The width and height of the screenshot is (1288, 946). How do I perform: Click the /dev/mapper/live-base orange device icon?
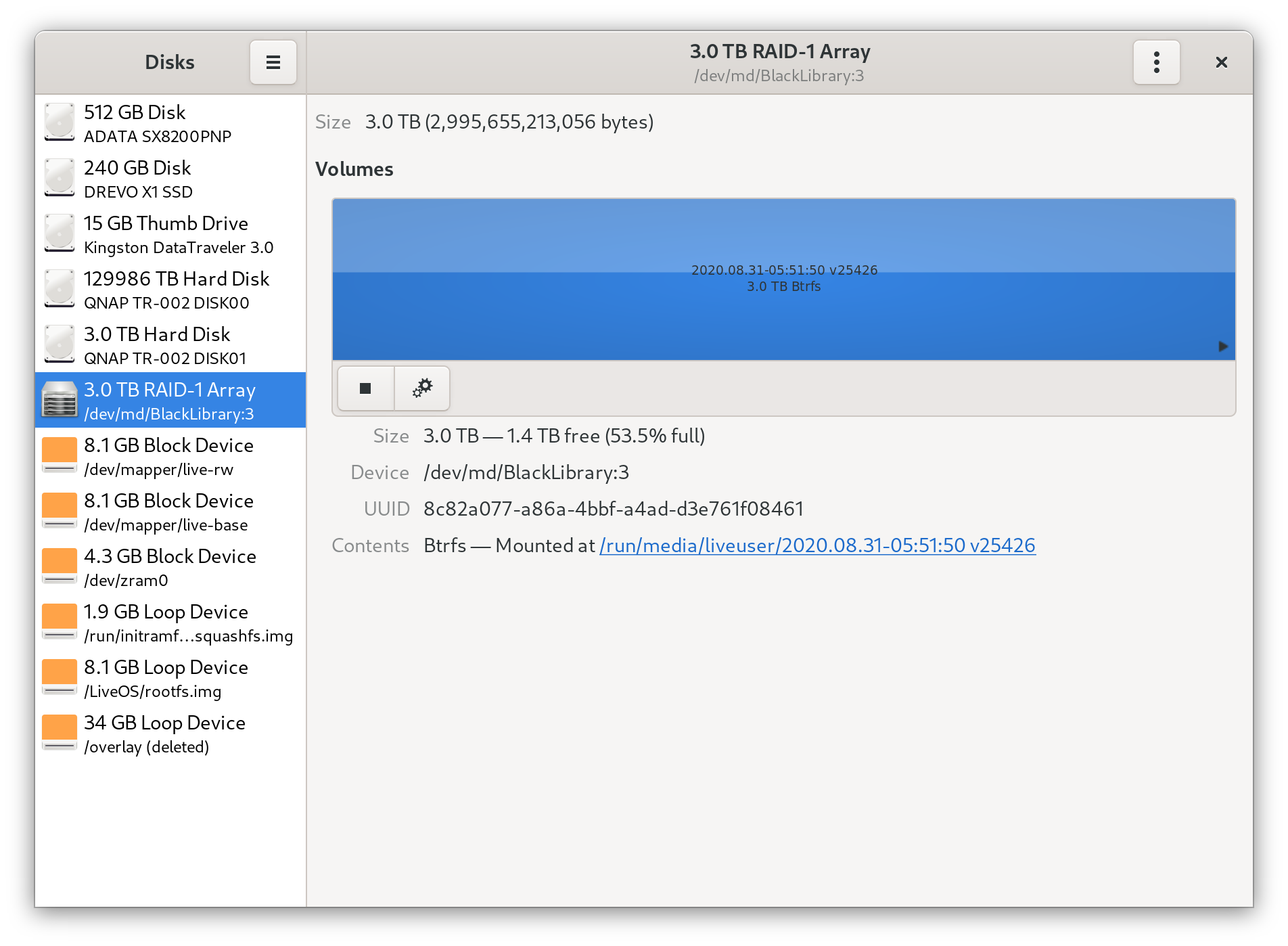point(60,511)
